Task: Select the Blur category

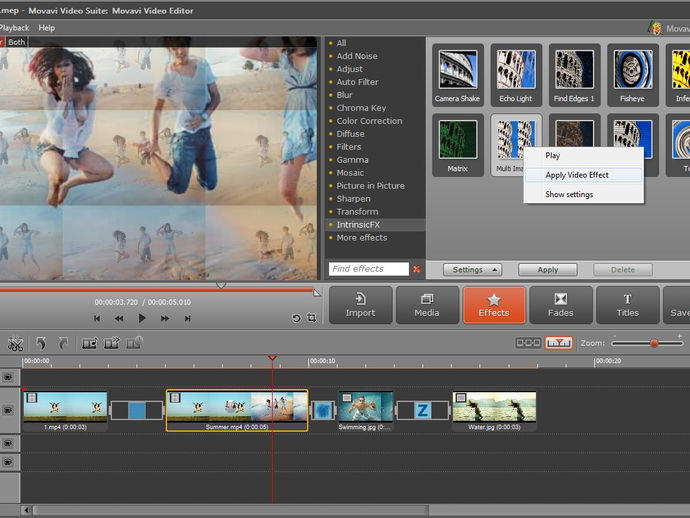Action: [x=344, y=95]
